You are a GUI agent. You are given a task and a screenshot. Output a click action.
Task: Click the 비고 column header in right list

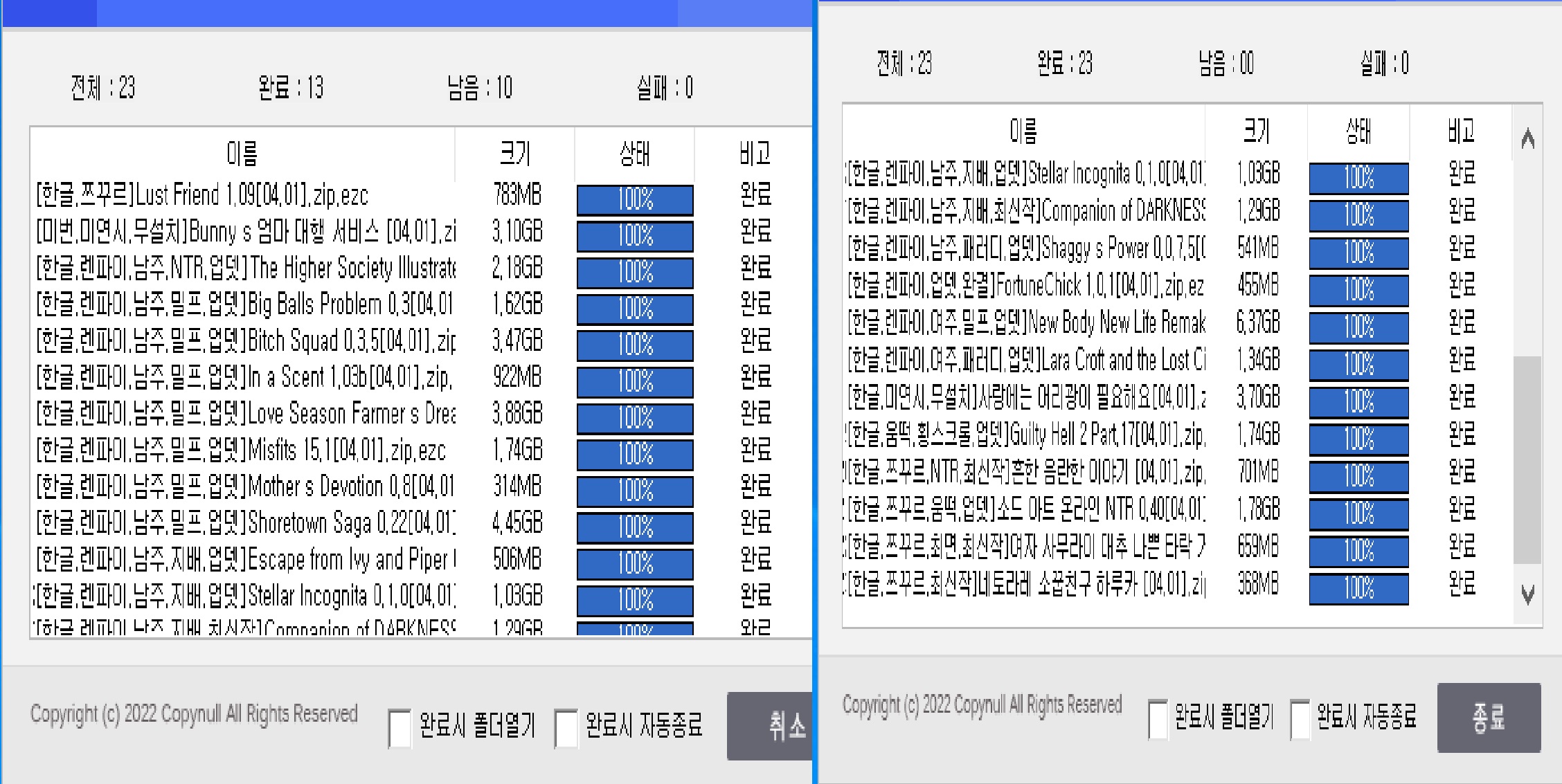pos(1461,131)
